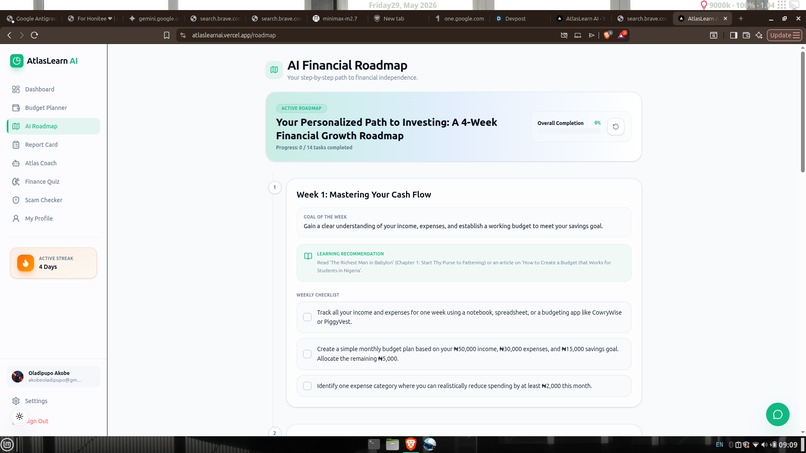The image size is (806, 453).
Task: Switch to gemini.google tab
Action: point(154,19)
